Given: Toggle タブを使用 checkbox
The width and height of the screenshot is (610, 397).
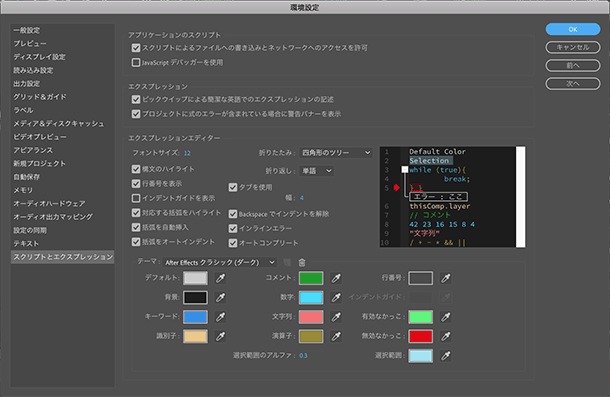Looking at the screenshot, I should [233, 187].
